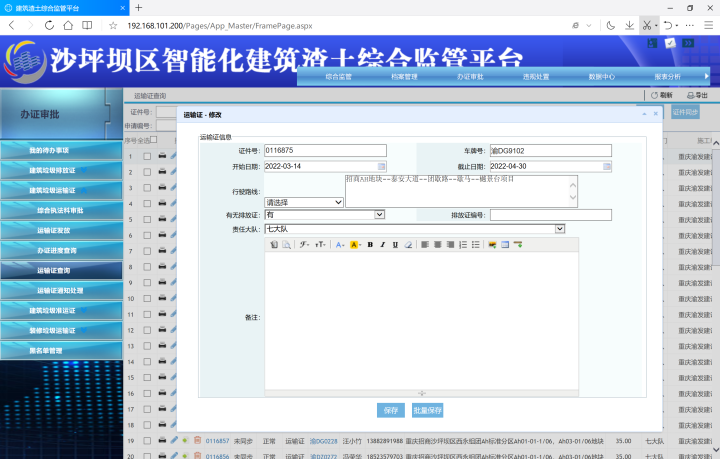Screen dimensions: 720x459
Task: Apply italic style in the editor toolbar
Action: pos(383,244)
